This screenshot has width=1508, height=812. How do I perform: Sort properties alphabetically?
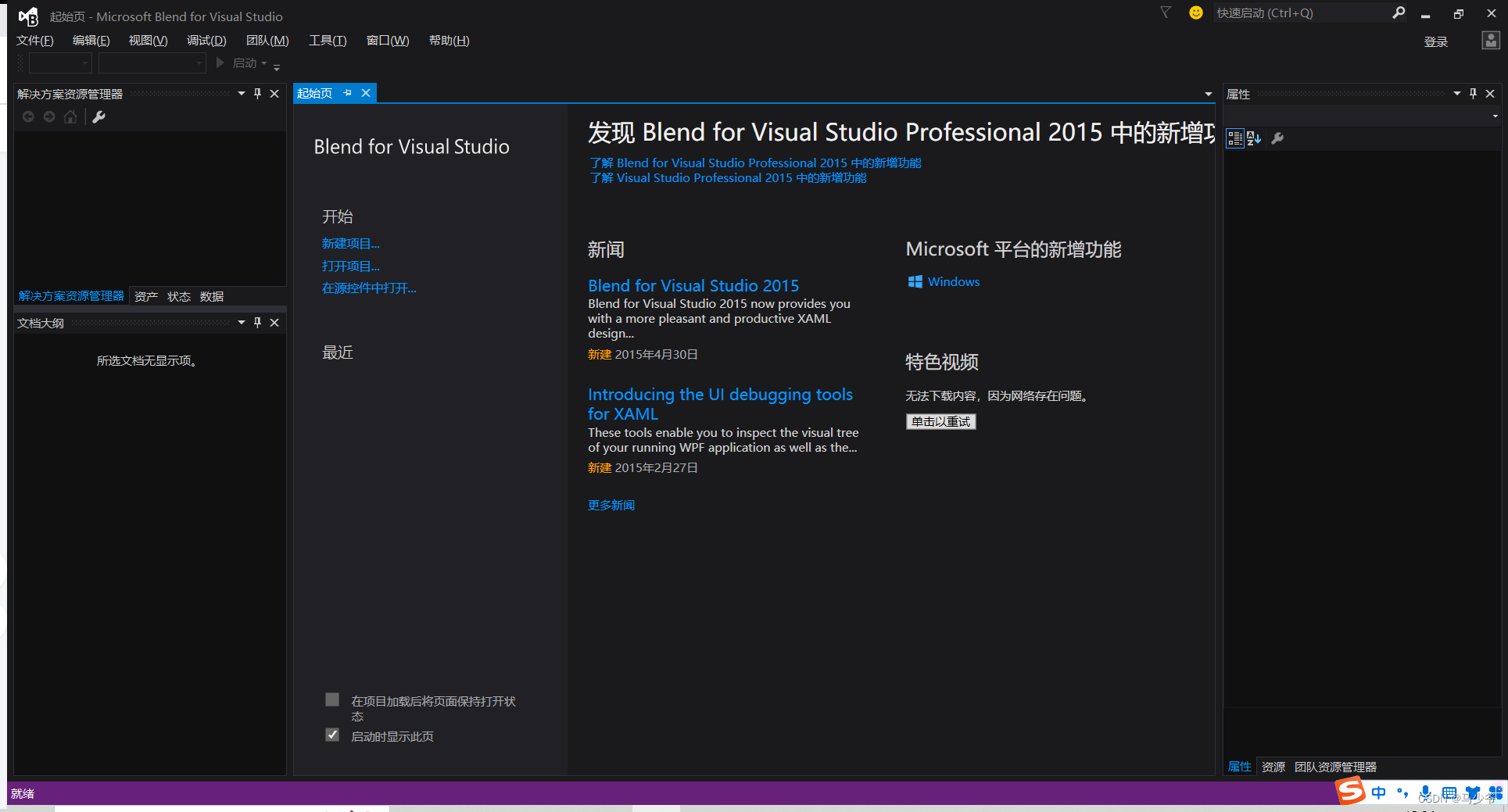pos(1254,138)
